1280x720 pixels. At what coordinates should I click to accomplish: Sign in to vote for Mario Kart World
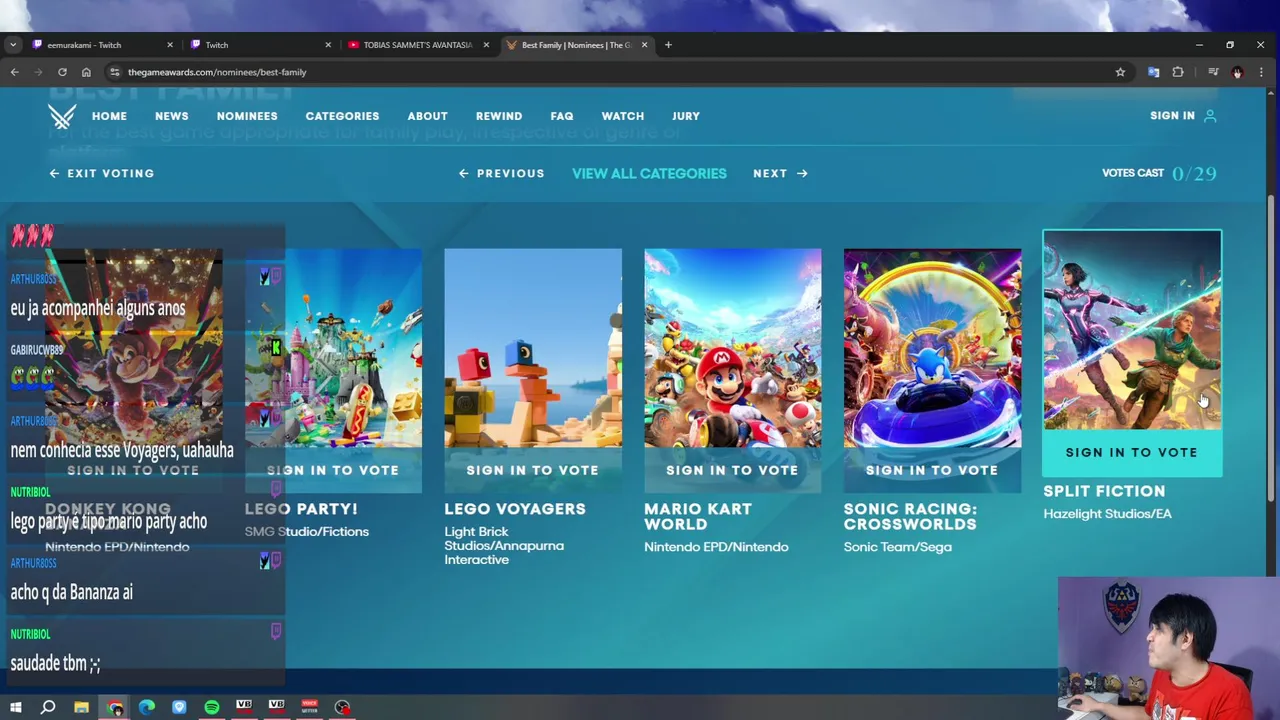(733, 470)
